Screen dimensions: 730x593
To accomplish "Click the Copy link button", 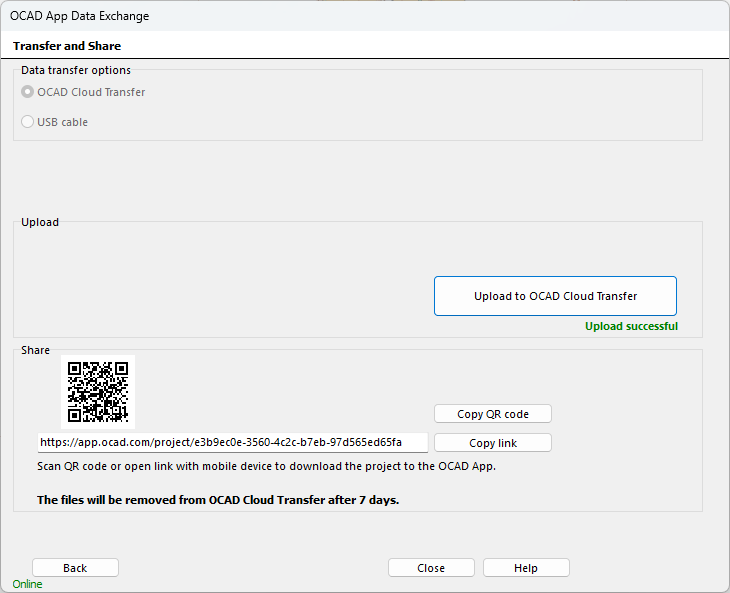I will [x=493, y=443].
